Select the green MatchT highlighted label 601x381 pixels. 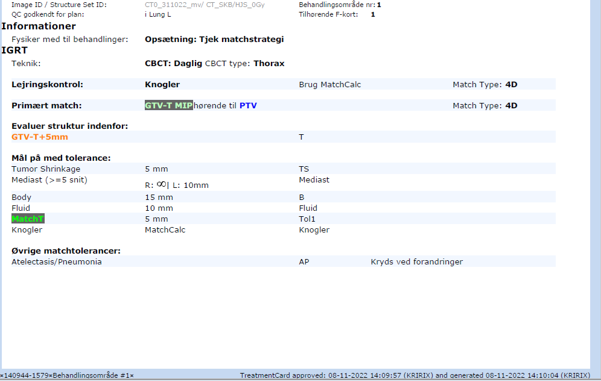click(28, 219)
